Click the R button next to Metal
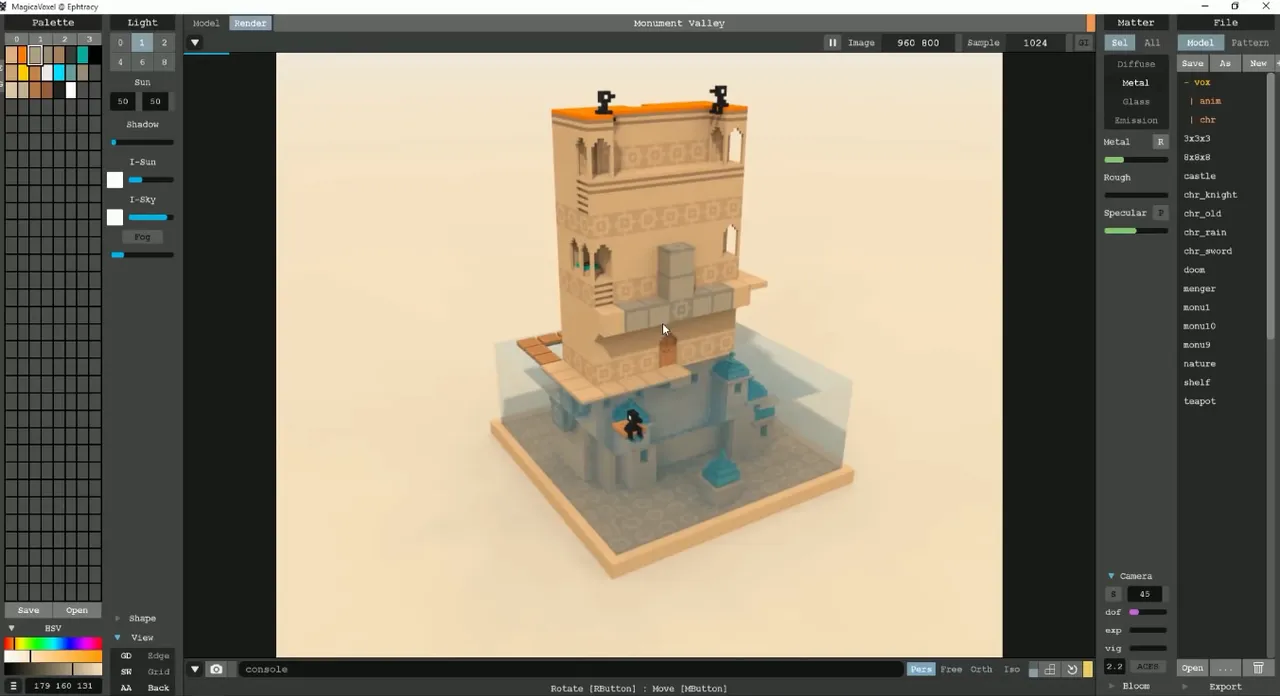 [x=1160, y=142]
